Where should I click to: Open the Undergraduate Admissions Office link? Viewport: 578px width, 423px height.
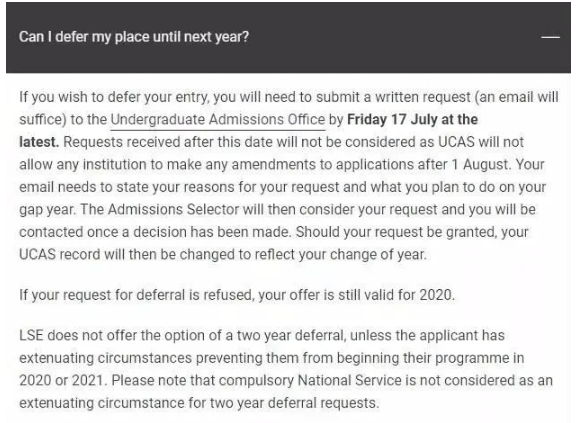pos(218,120)
